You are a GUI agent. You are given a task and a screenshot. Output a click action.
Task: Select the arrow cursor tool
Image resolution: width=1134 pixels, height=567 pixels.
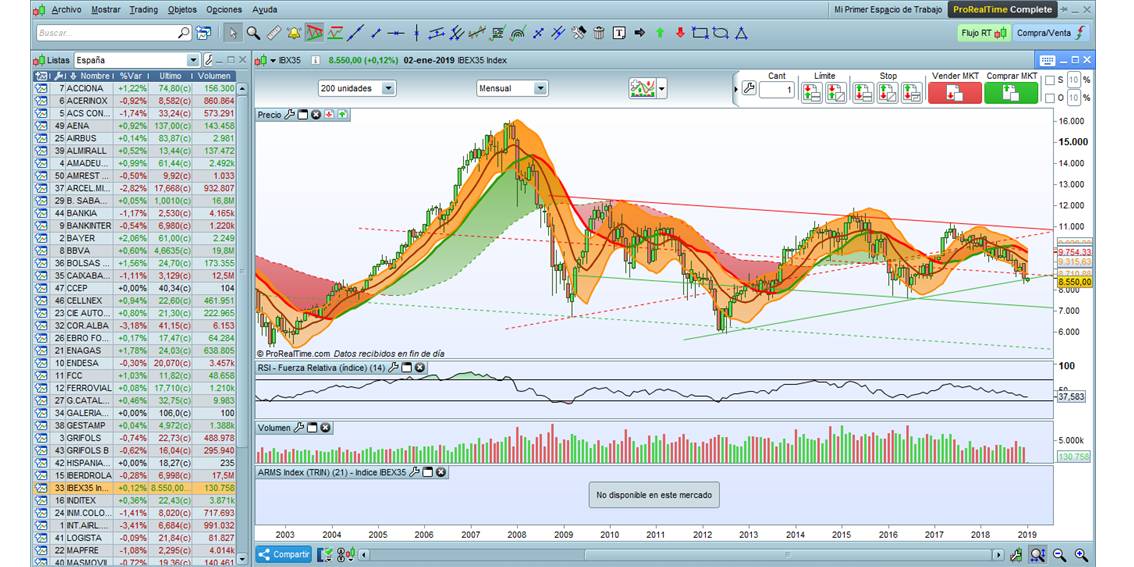233,33
